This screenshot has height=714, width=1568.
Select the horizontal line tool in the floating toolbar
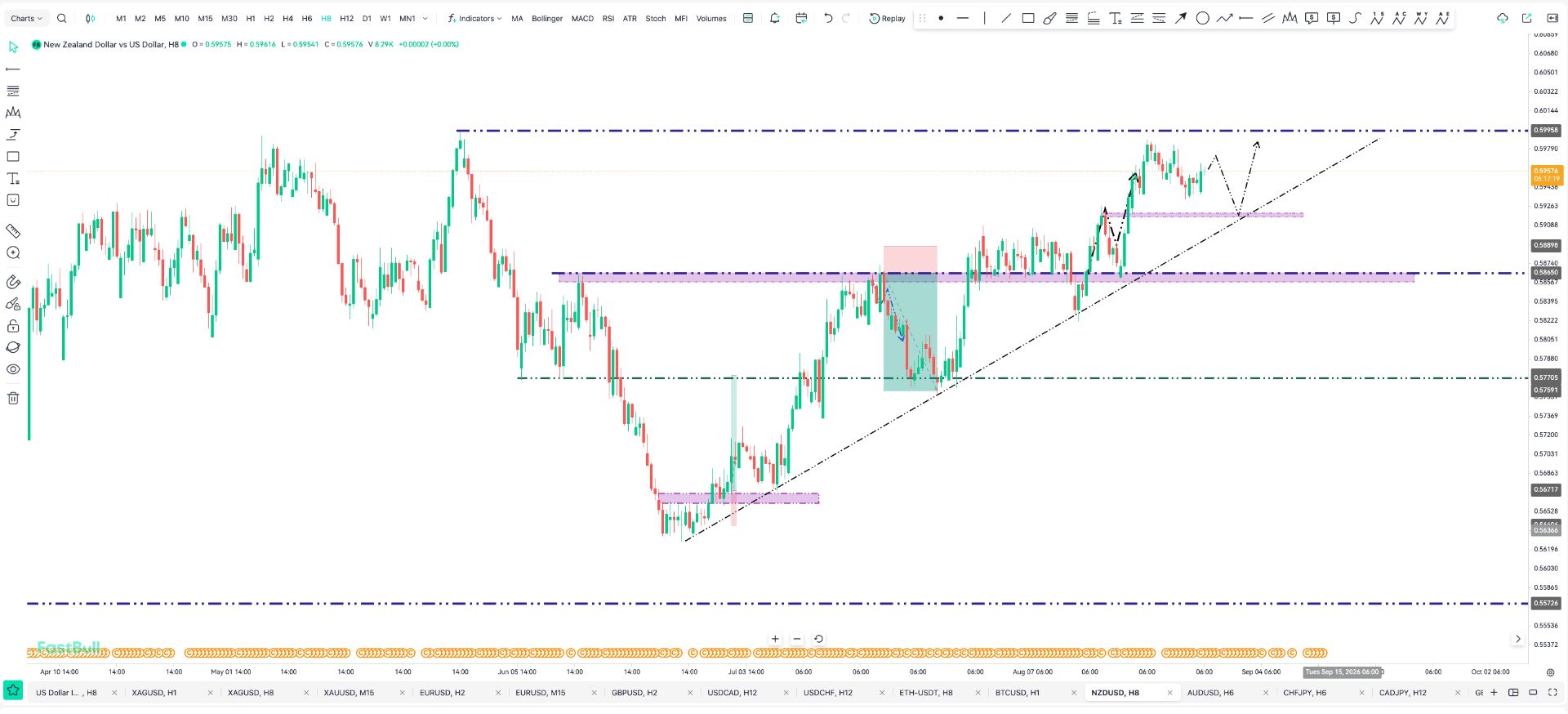(x=963, y=18)
